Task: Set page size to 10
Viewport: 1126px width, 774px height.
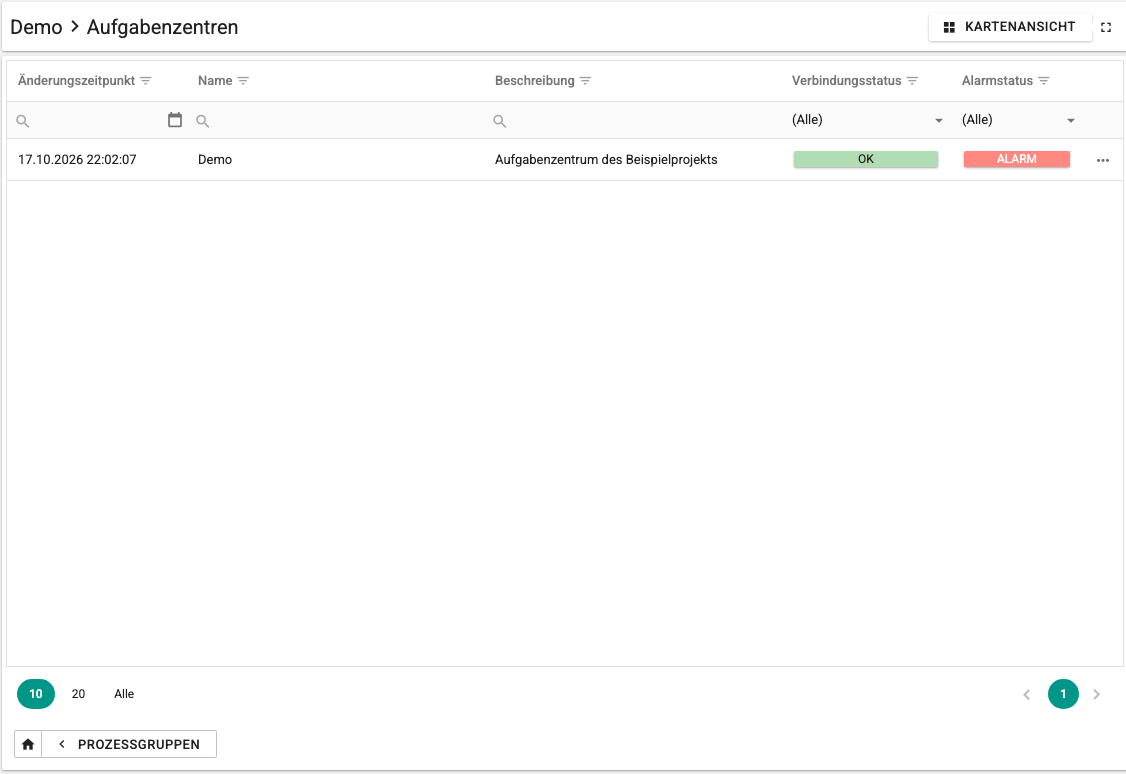Action: tap(36, 694)
